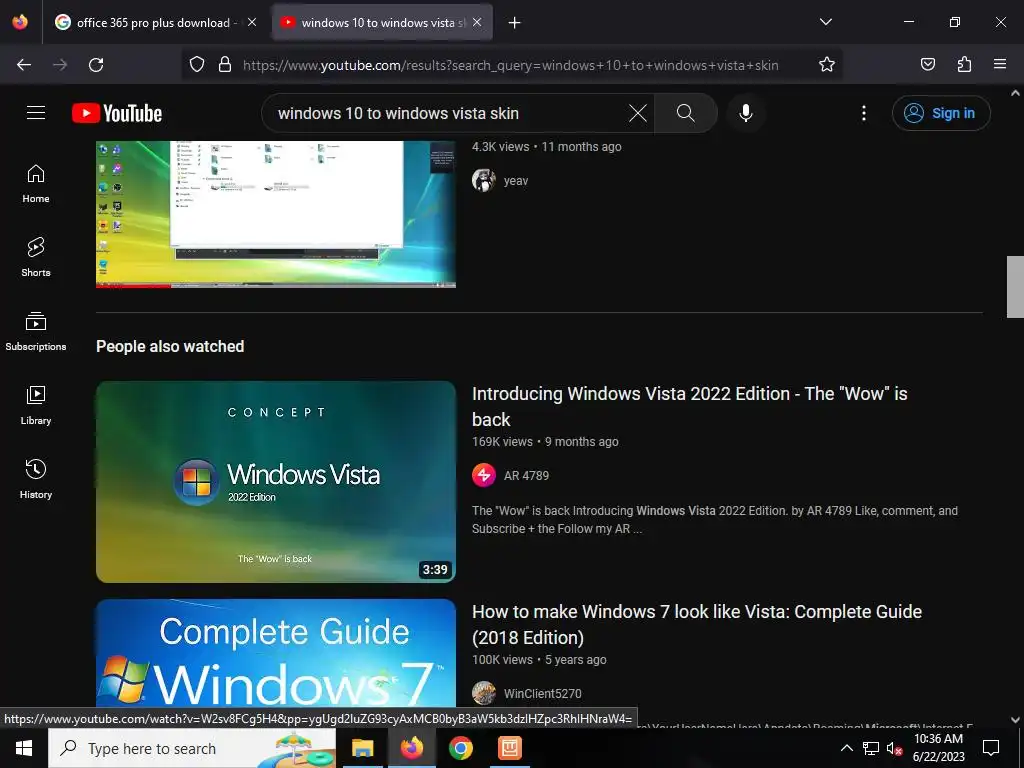Clear the search query with the X
The image size is (1024, 768).
coord(638,113)
